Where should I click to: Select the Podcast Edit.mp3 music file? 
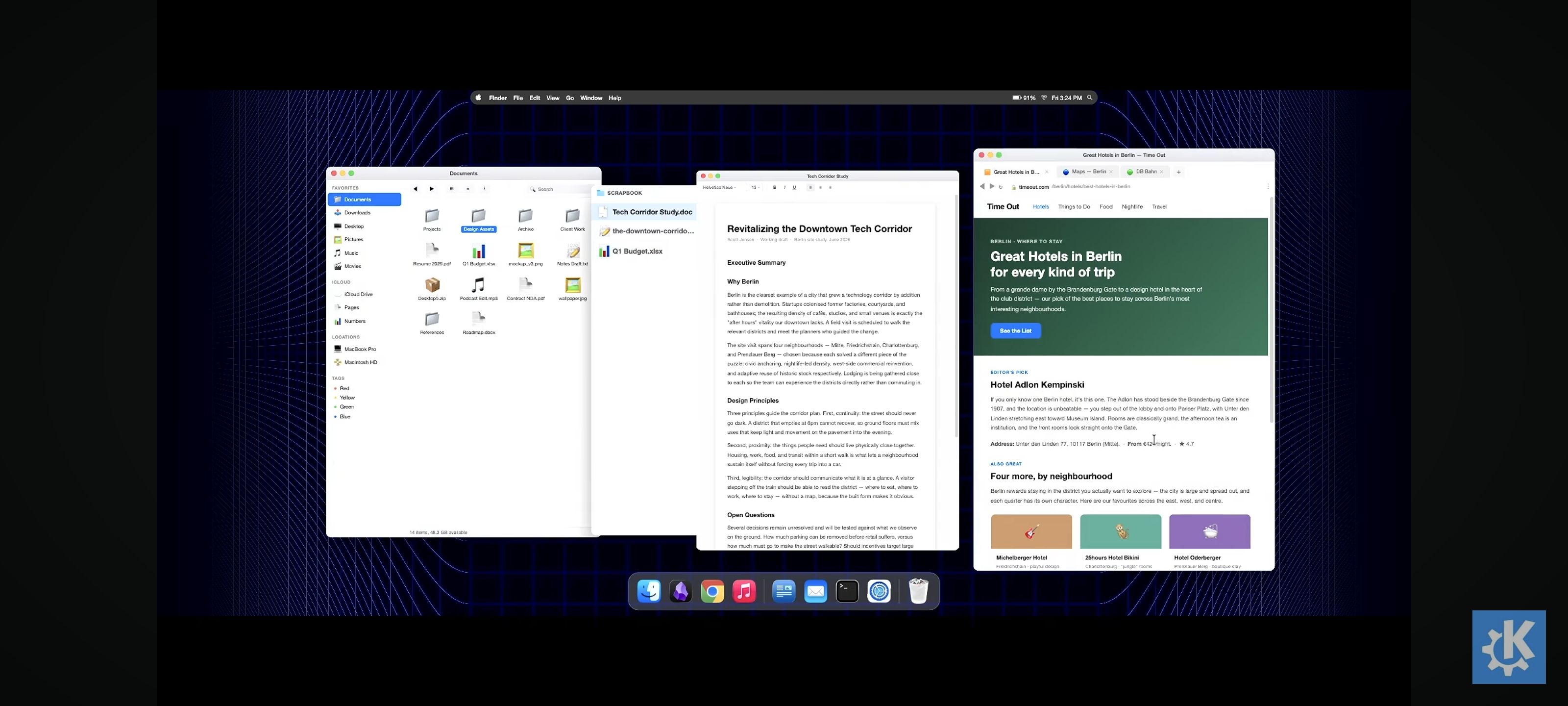[478, 289]
